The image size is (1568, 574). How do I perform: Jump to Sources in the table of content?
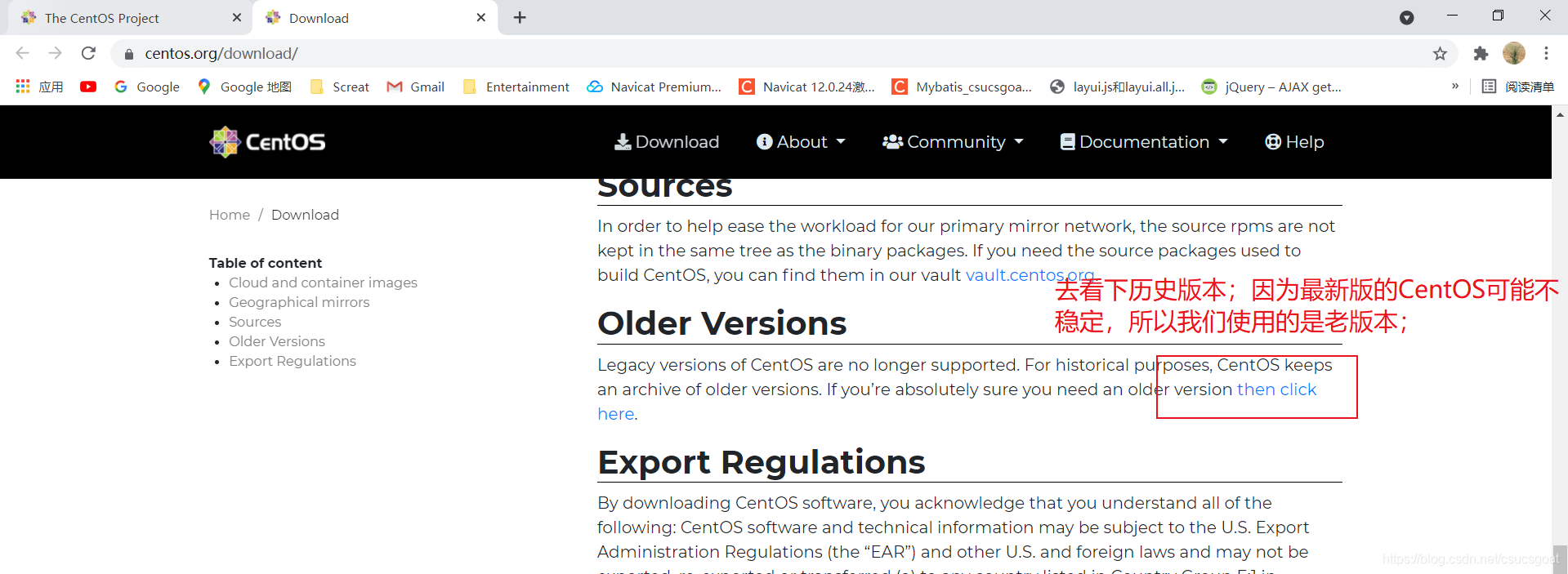coord(255,322)
